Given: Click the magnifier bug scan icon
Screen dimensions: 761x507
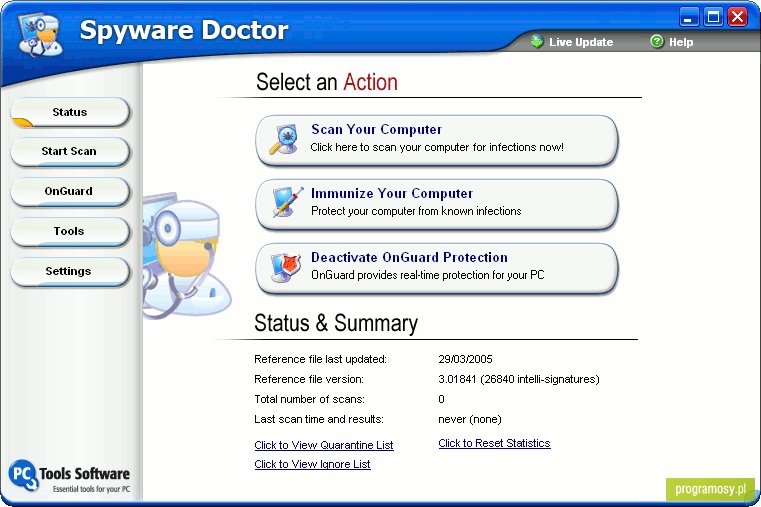Looking at the screenshot, I should (x=283, y=139).
